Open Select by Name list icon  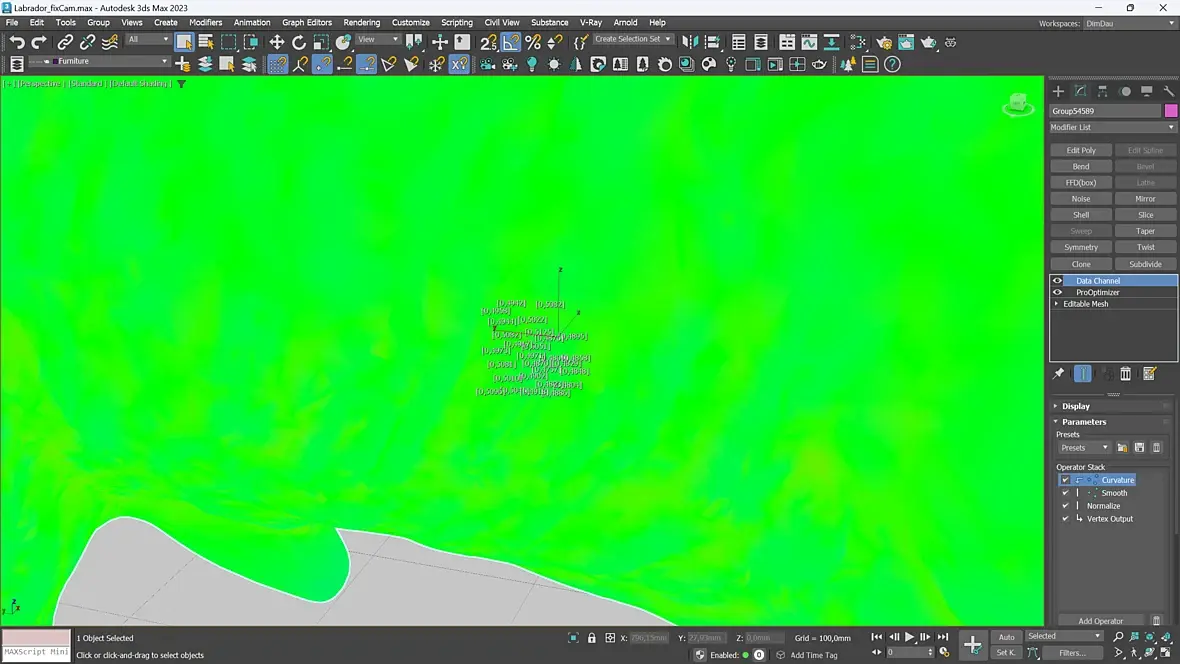coord(205,42)
